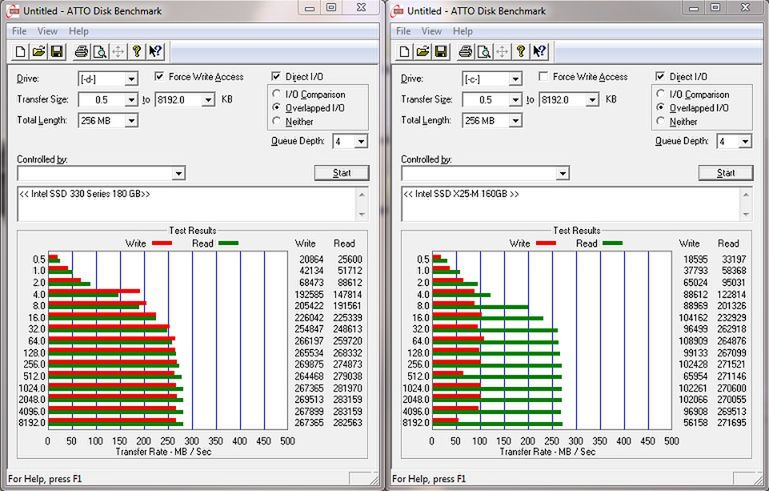Click About question mark icon in left window

click(x=137, y=52)
